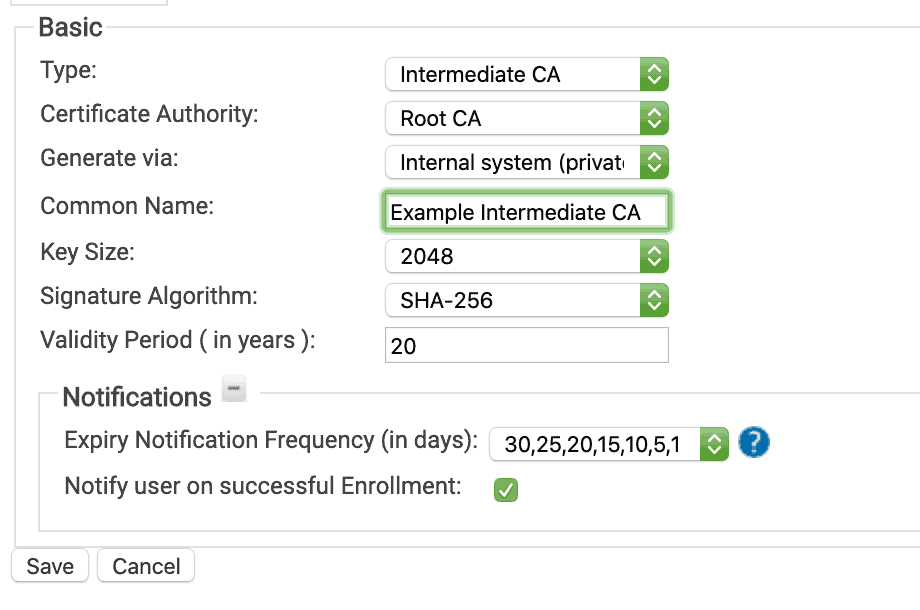The width and height of the screenshot is (920, 610).
Task: Open the Certificate Authority dropdown
Action: pos(526,118)
